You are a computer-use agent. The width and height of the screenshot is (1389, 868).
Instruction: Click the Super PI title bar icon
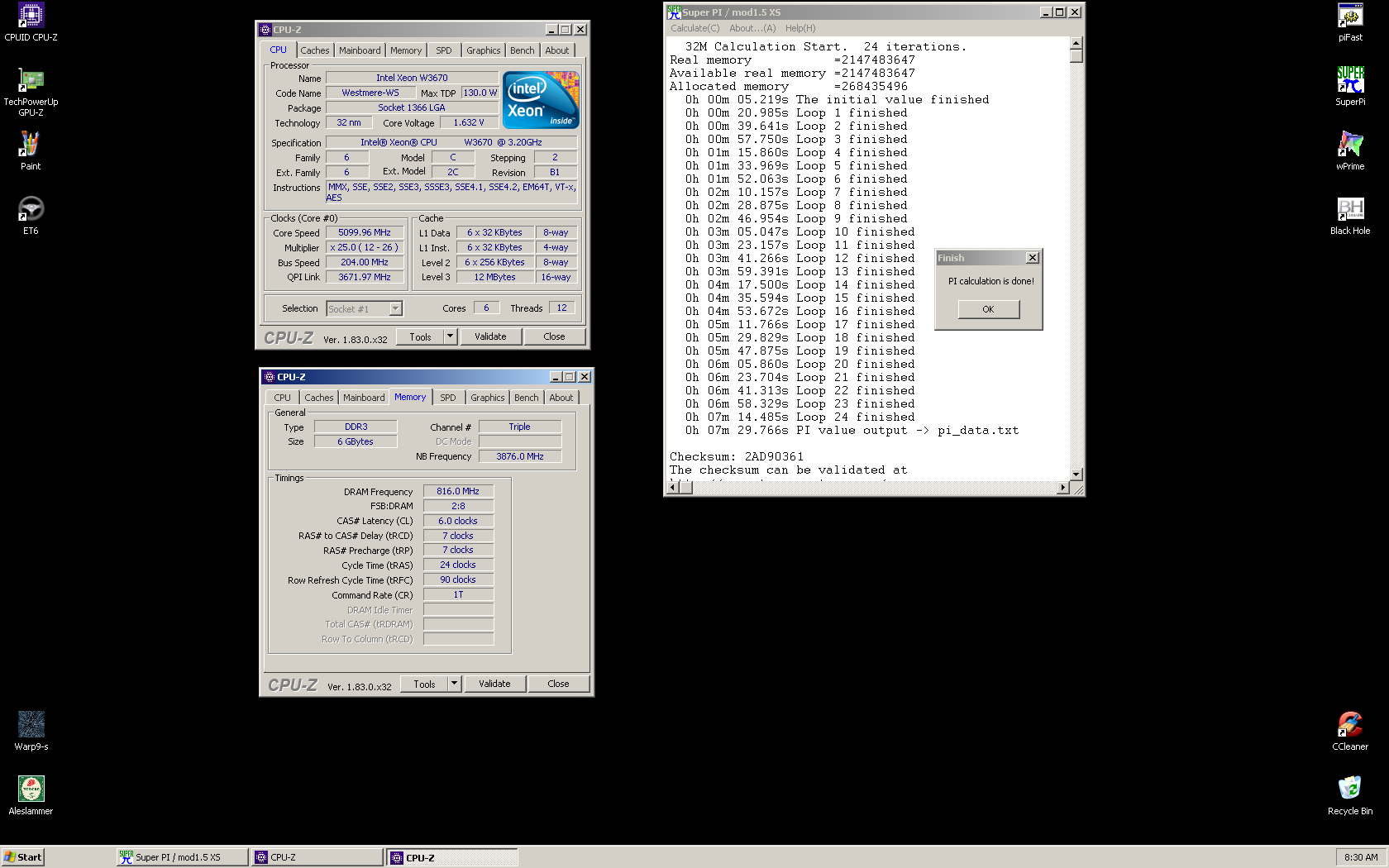(x=674, y=12)
